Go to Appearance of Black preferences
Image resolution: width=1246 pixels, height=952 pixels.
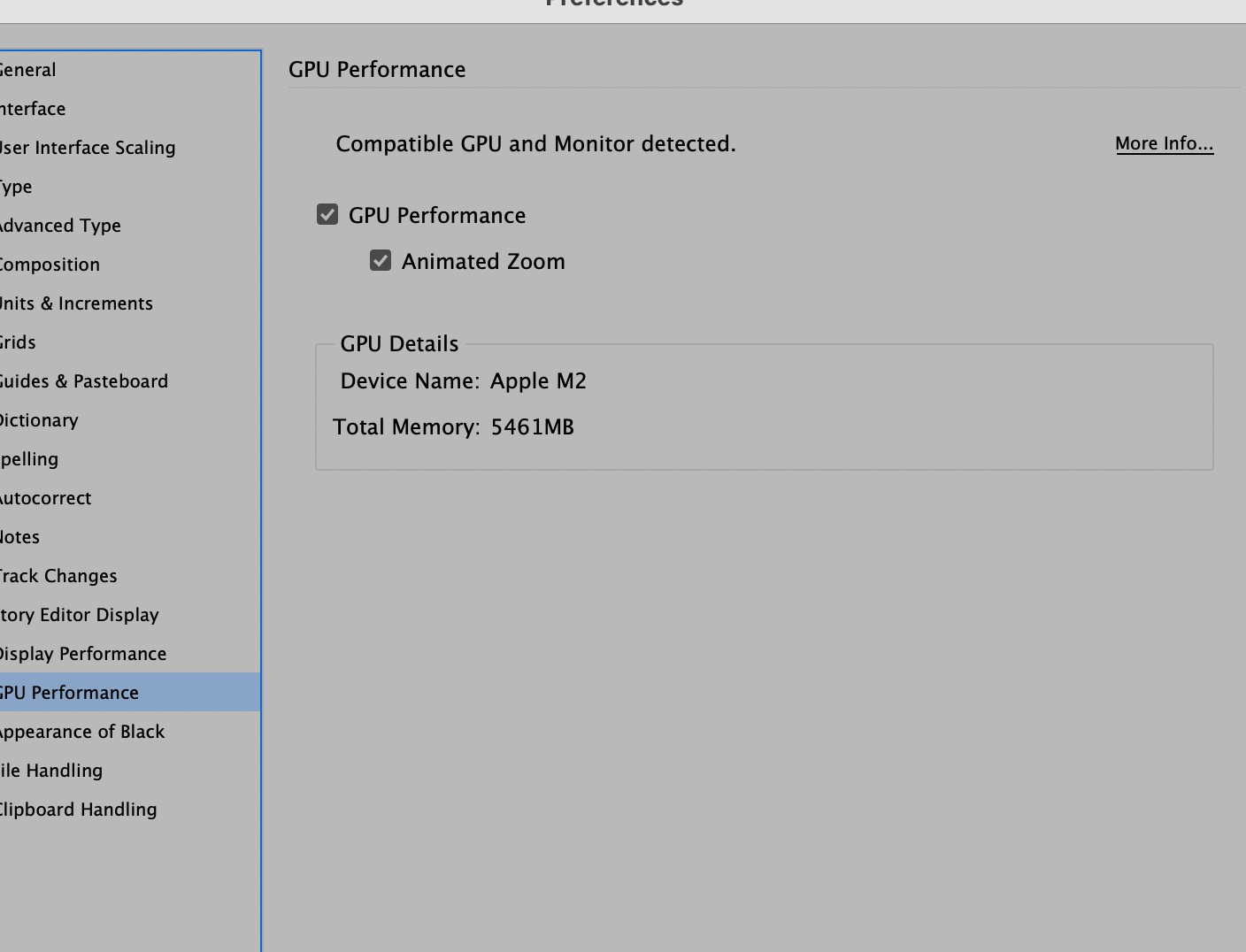pyautogui.click(x=81, y=732)
